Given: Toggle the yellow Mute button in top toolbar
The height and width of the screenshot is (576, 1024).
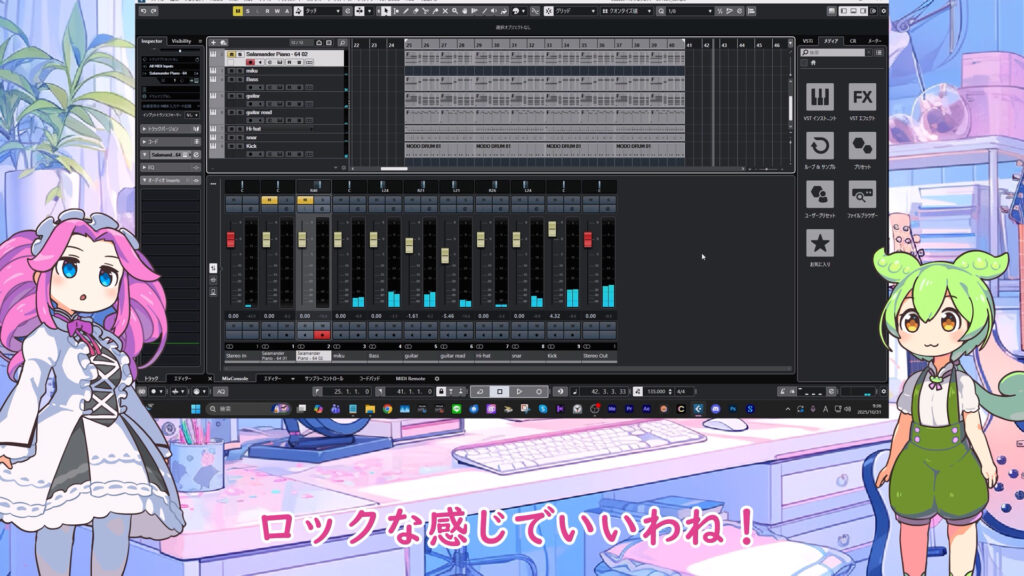Looking at the screenshot, I should click(237, 11).
